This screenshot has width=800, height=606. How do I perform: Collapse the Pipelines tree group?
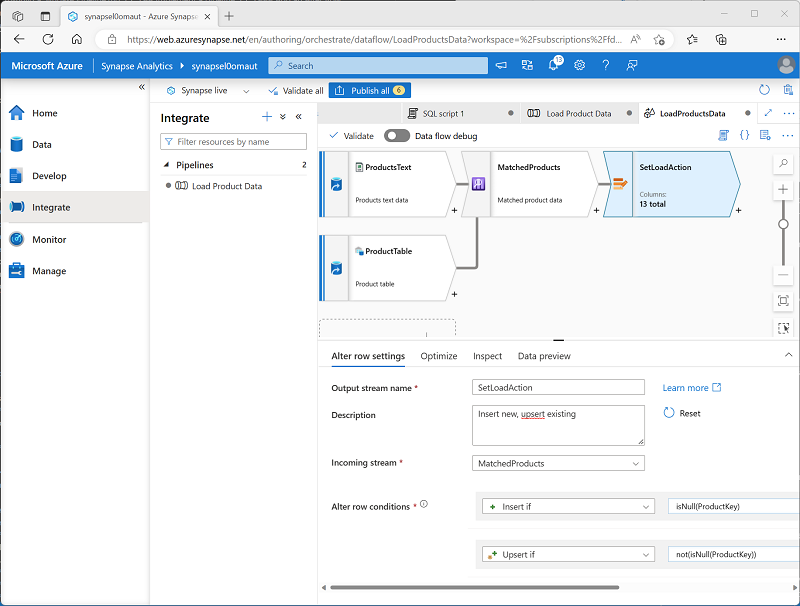point(166,165)
